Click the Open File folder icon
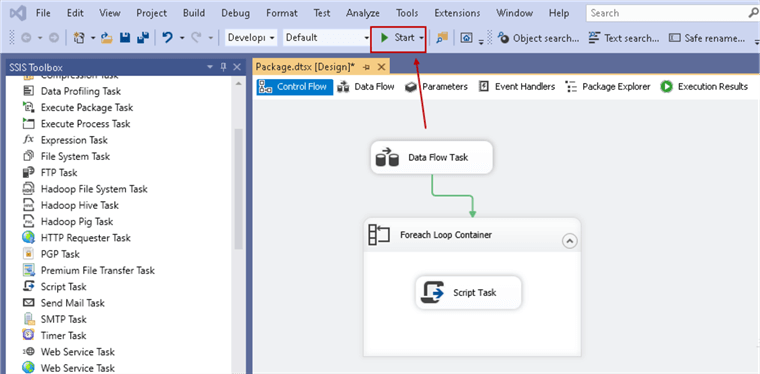This screenshot has width=760, height=374. point(107,38)
